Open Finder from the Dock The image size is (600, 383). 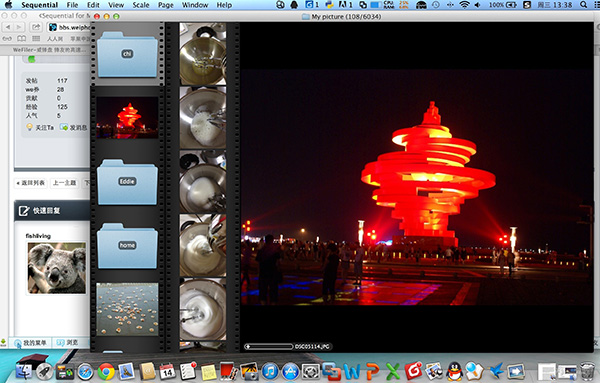coord(24,372)
